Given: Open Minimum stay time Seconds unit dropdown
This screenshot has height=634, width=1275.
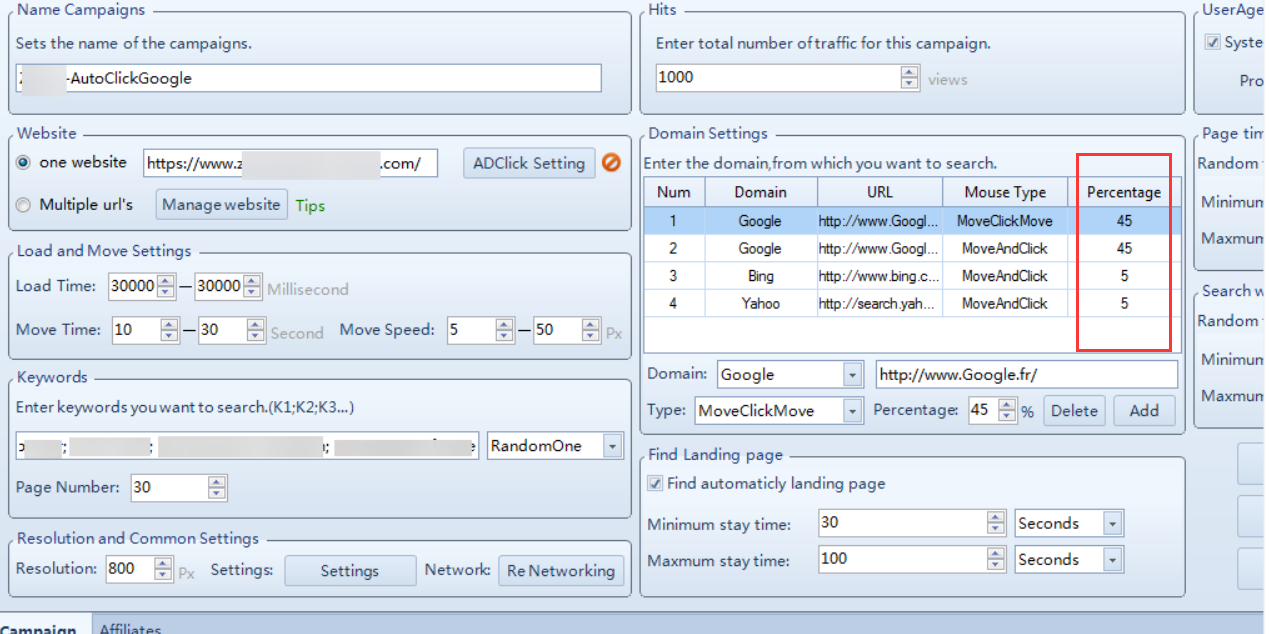Looking at the screenshot, I should [x=1111, y=523].
